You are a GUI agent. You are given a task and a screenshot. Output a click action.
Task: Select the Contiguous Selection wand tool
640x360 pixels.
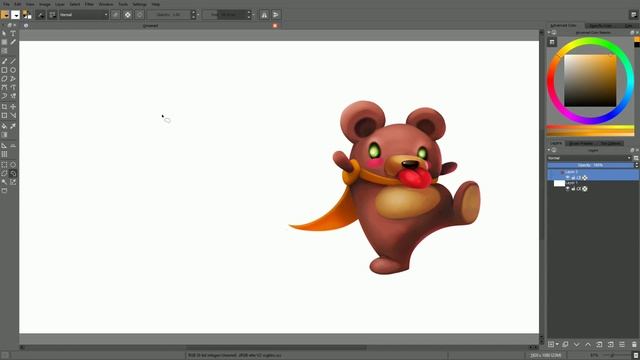(4, 182)
